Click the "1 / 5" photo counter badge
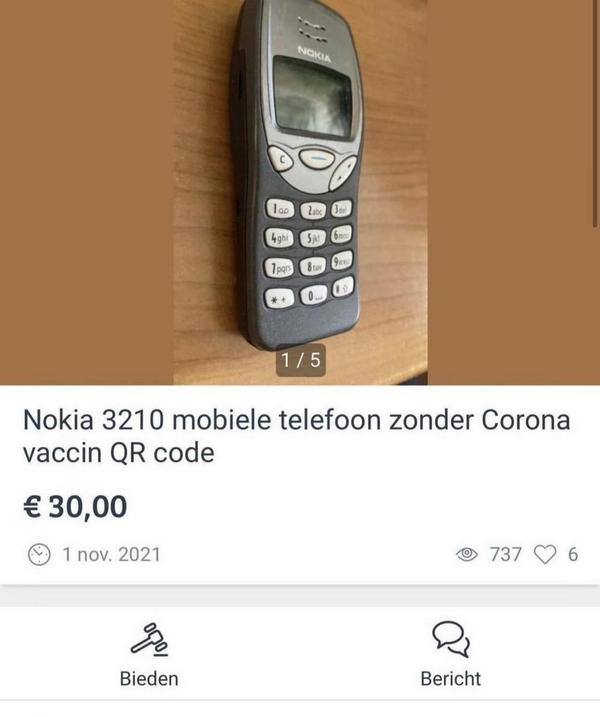The height and width of the screenshot is (717, 600). coord(301,360)
